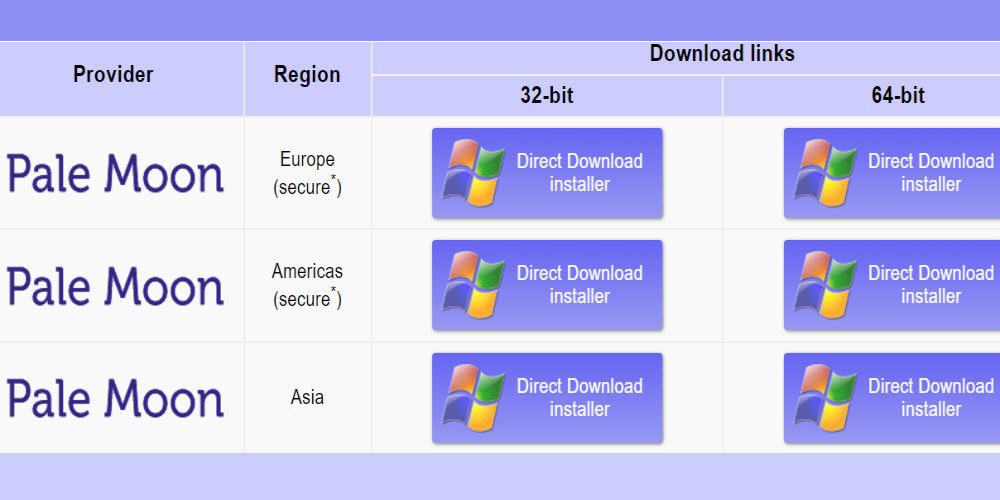Click the Download links header
The height and width of the screenshot is (500, 1000).
click(x=722, y=54)
